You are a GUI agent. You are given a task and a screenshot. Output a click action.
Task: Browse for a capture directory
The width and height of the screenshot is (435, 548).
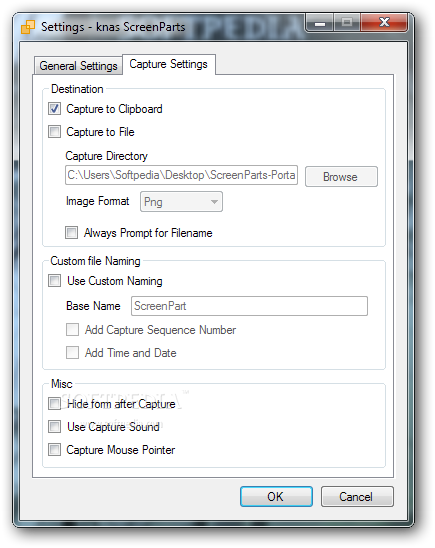coord(341,176)
